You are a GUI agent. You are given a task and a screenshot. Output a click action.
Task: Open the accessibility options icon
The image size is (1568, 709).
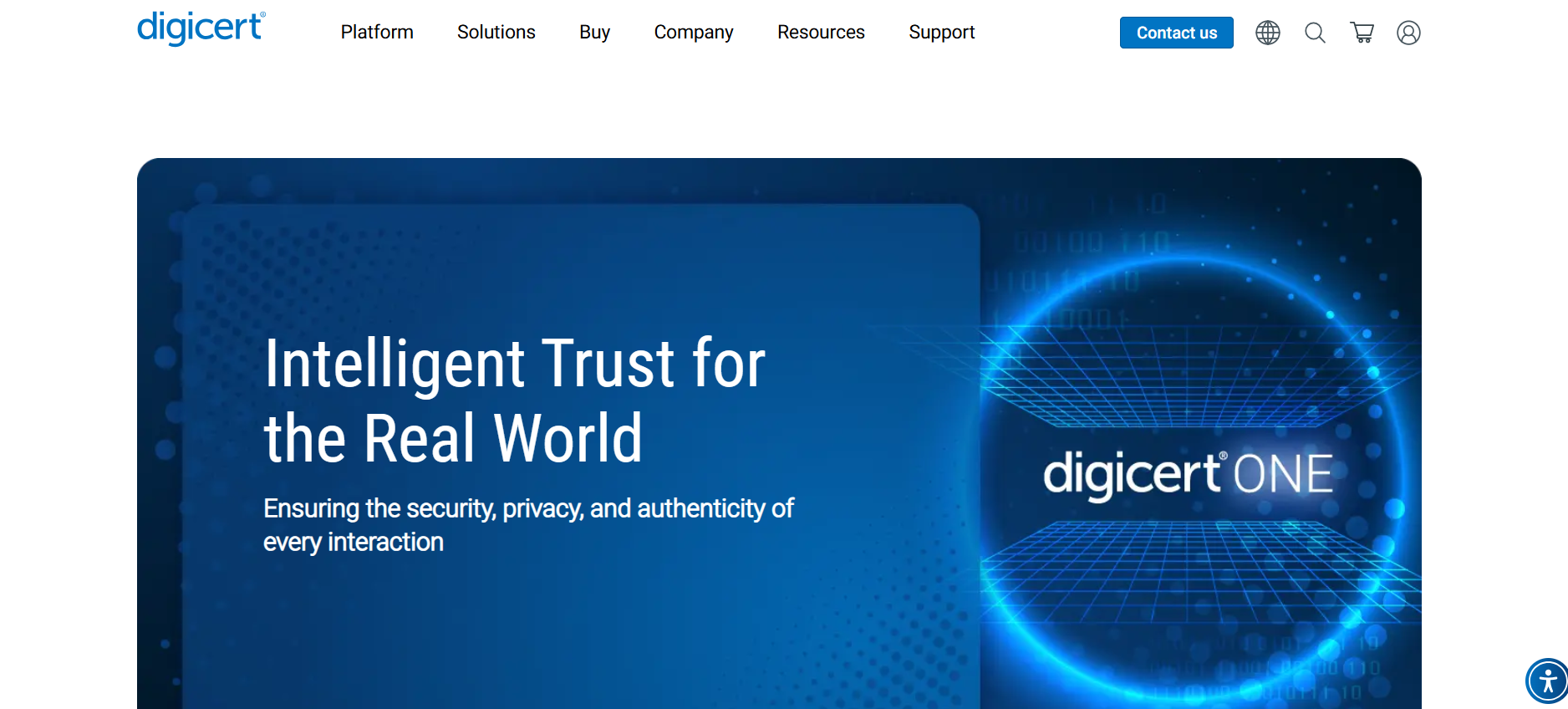1548,681
